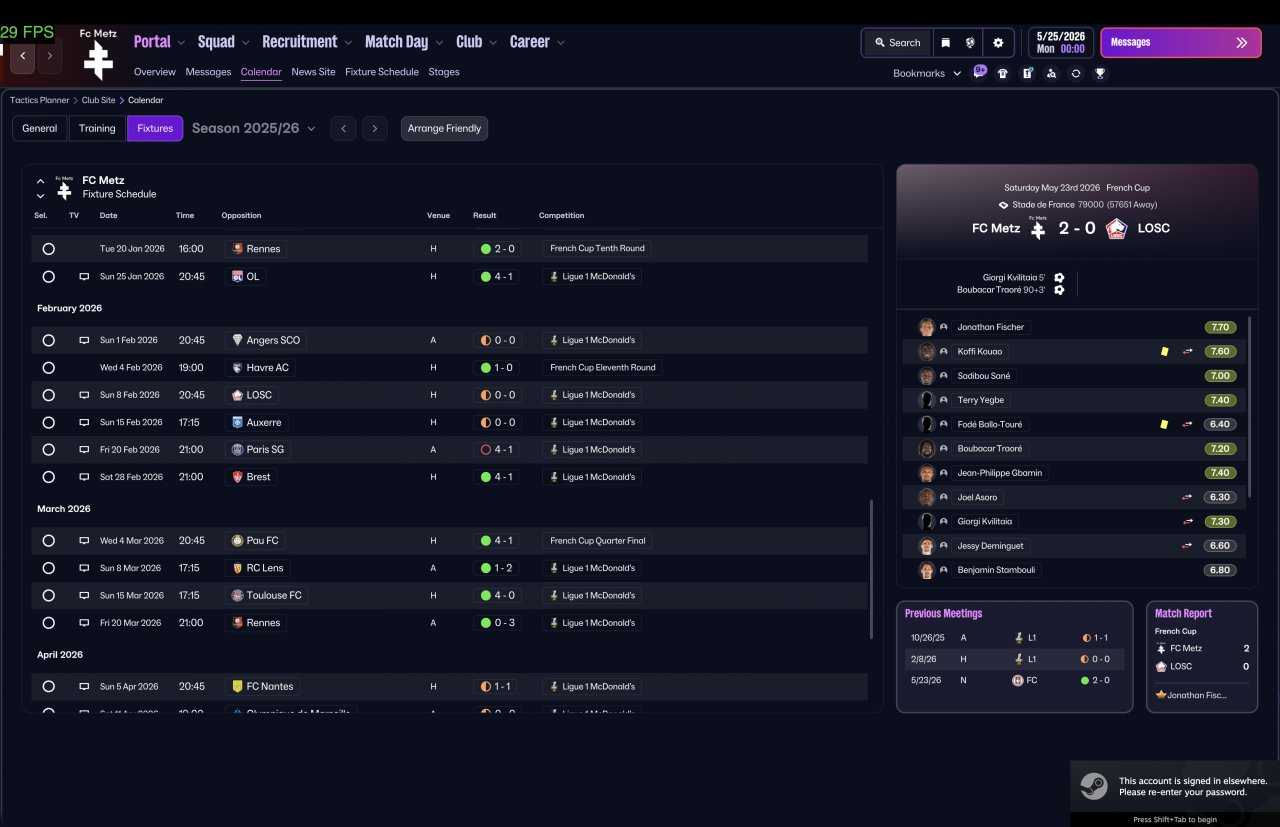
Task: Click the FC Metz crest beside 2 - 0 score
Action: (x=1038, y=228)
